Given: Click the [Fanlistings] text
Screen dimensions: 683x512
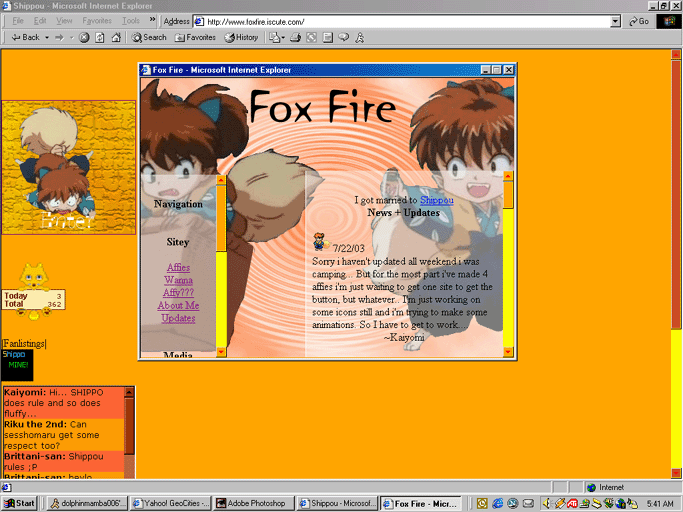Looking at the screenshot, I should tap(24, 343).
